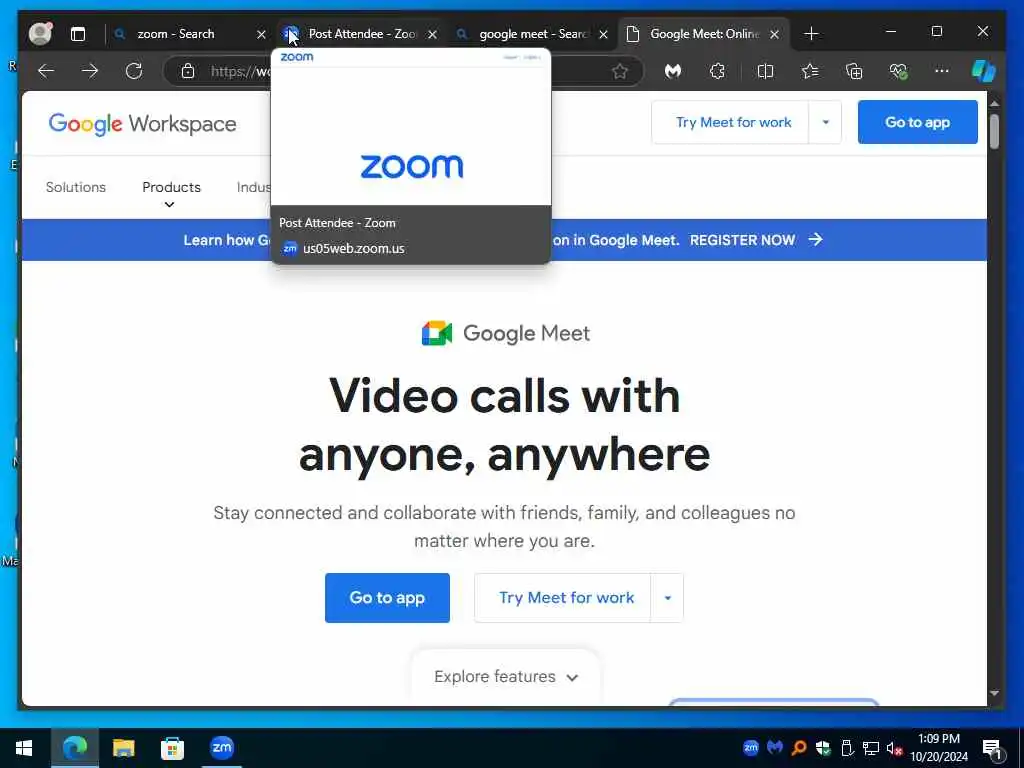The image size is (1024, 768).
Task: Click the main 'Try Meet for work' button
Action: pyautogui.click(x=562, y=598)
